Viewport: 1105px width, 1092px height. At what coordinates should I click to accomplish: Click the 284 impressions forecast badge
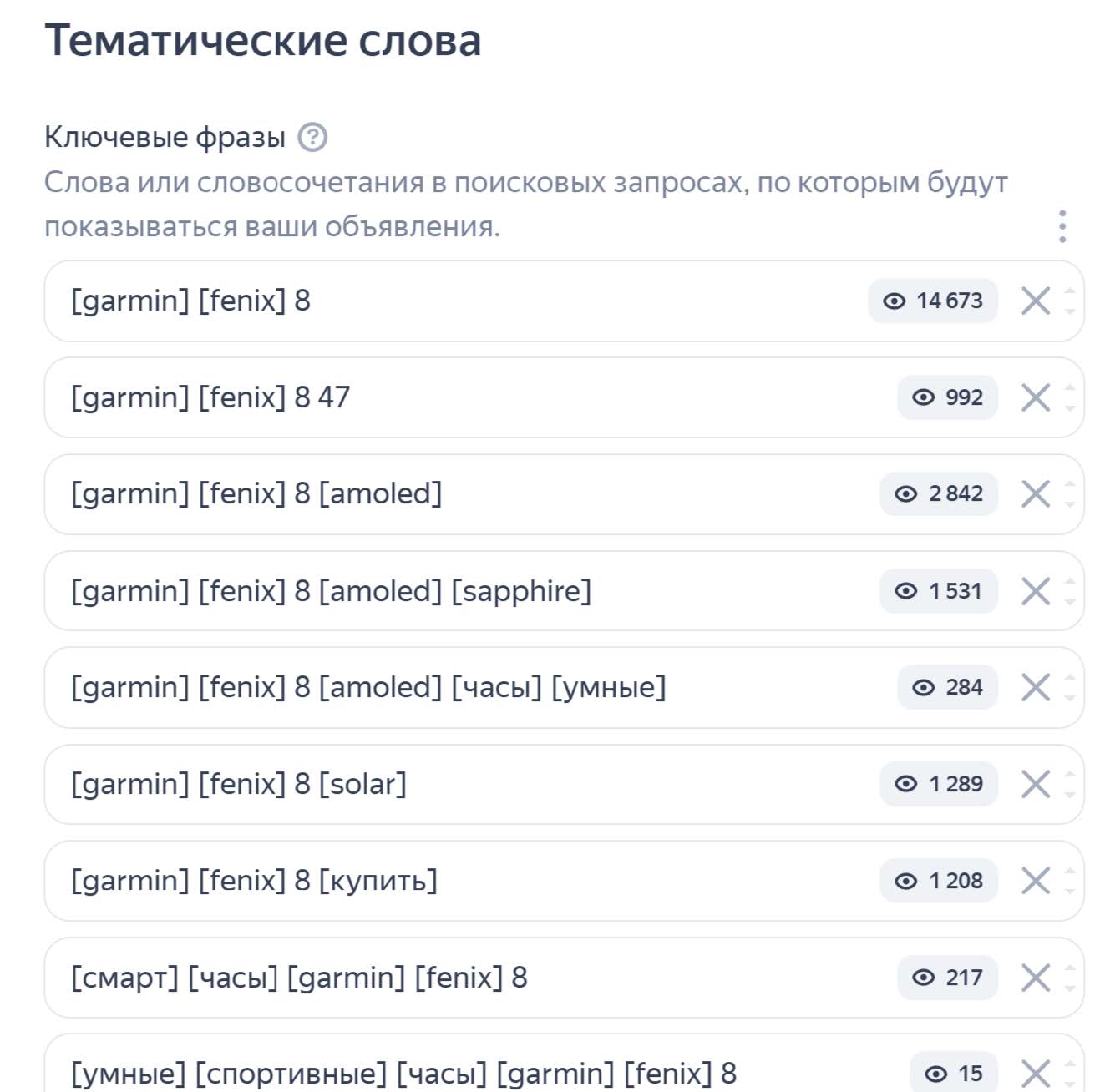click(947, 688)
